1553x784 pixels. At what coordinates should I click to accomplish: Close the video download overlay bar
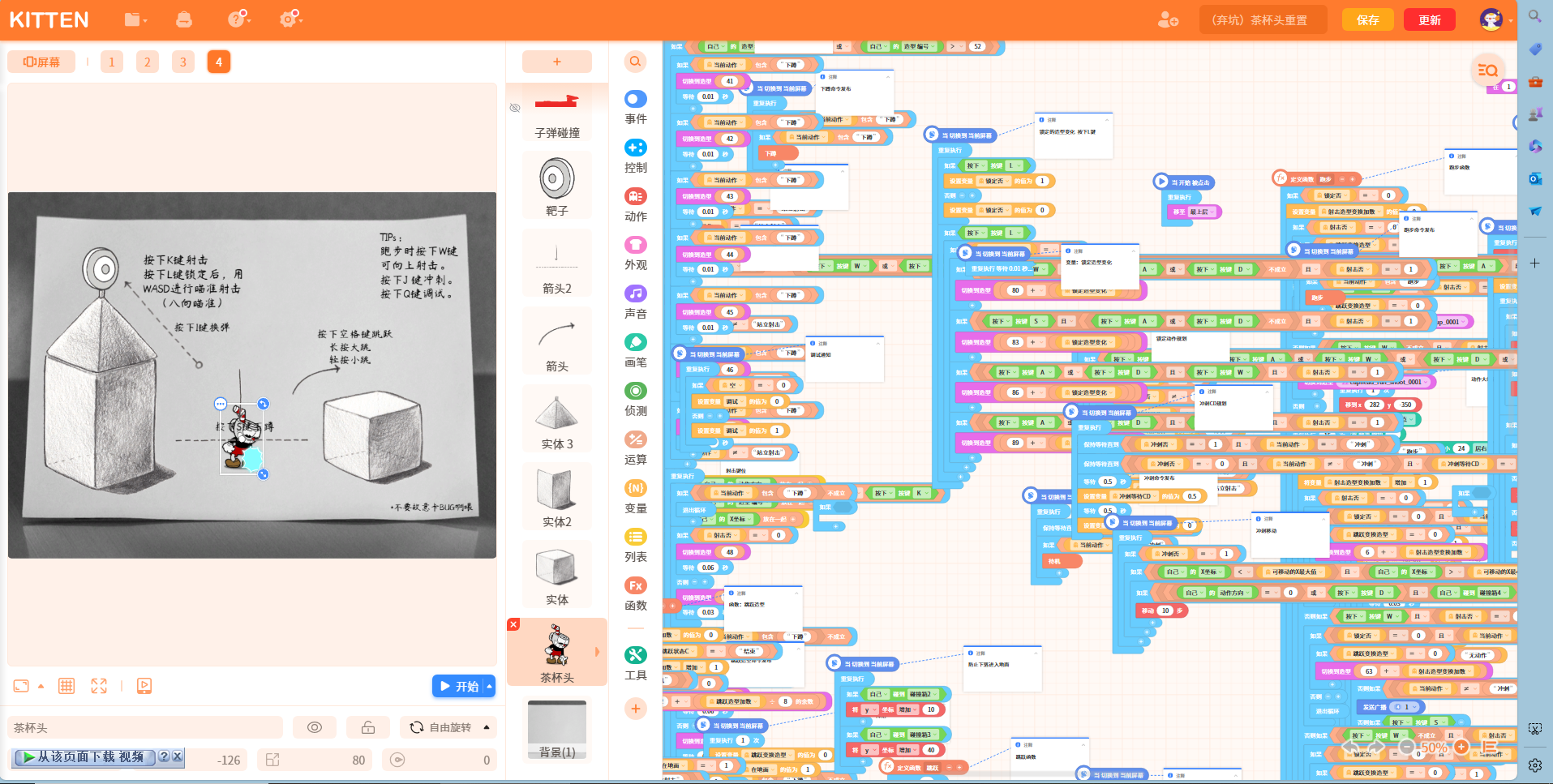click(x=178, y=756)
